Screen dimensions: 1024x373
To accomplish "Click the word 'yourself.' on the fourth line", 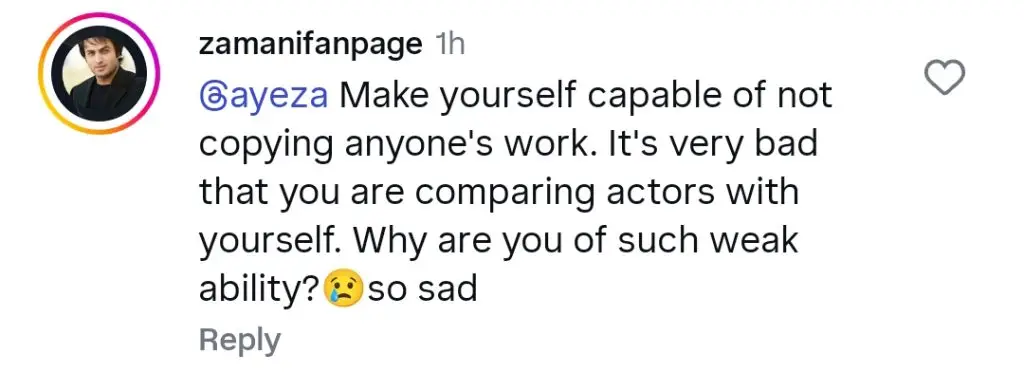I will pyautogui.click(x=271, y=241).
